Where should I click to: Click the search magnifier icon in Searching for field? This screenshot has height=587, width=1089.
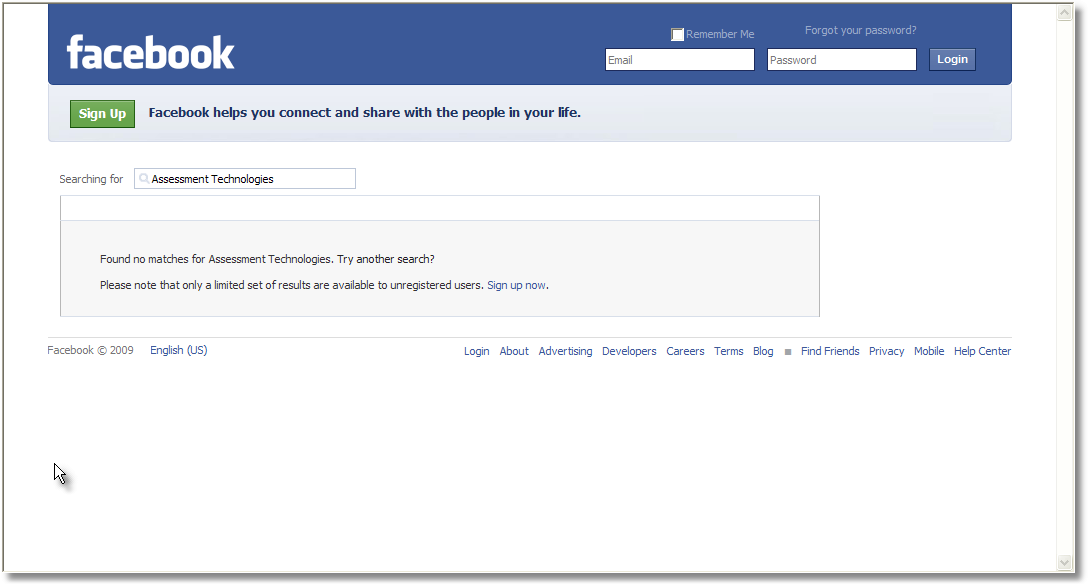[x=144, y=179]
